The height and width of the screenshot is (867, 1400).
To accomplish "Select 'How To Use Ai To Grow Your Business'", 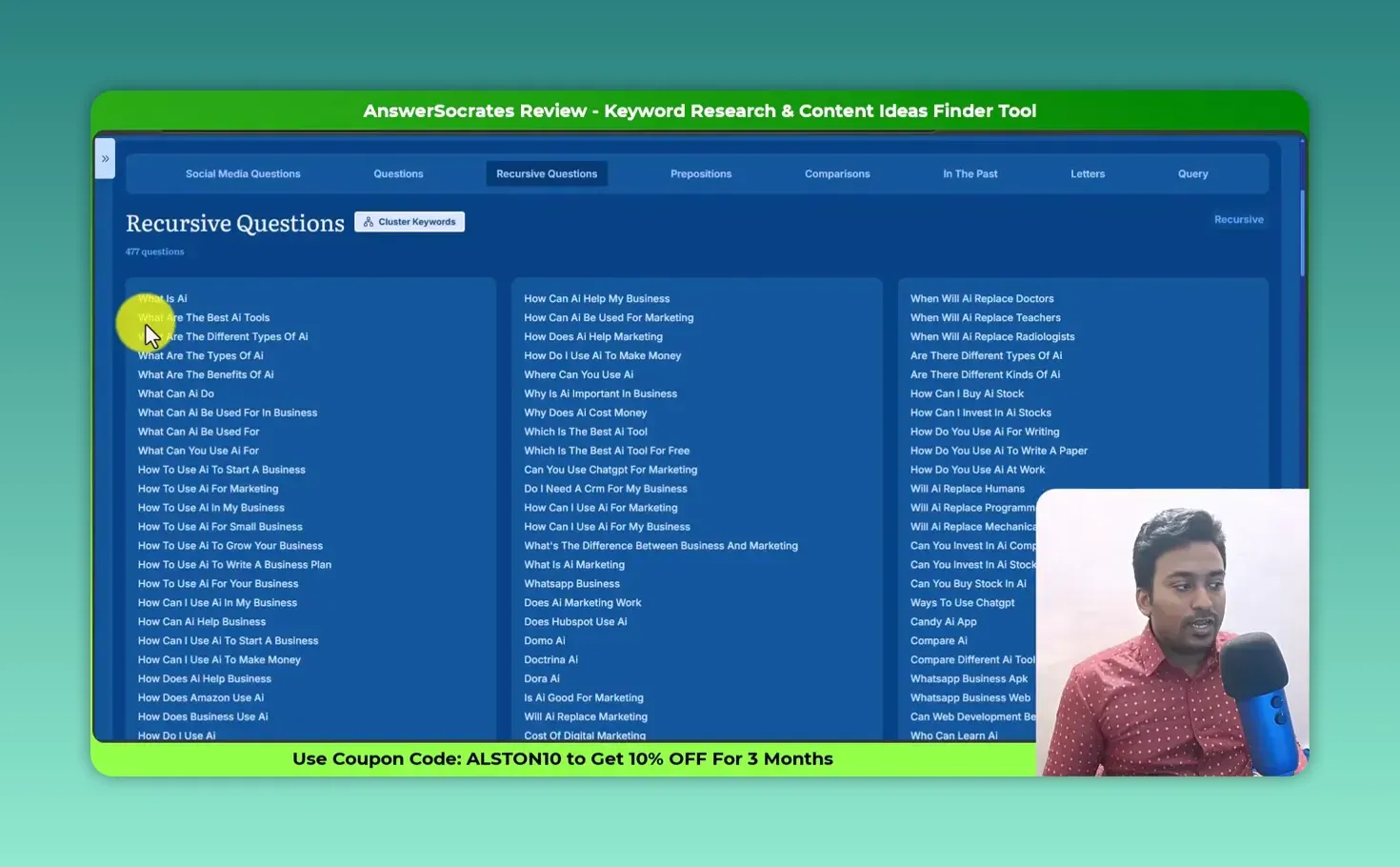I will coord(230,547).
